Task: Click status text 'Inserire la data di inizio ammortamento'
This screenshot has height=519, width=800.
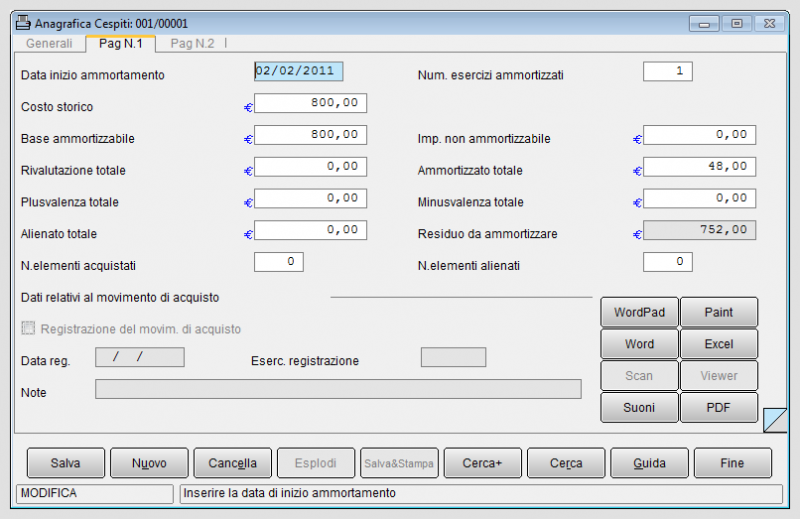Action: coord(289,493)
